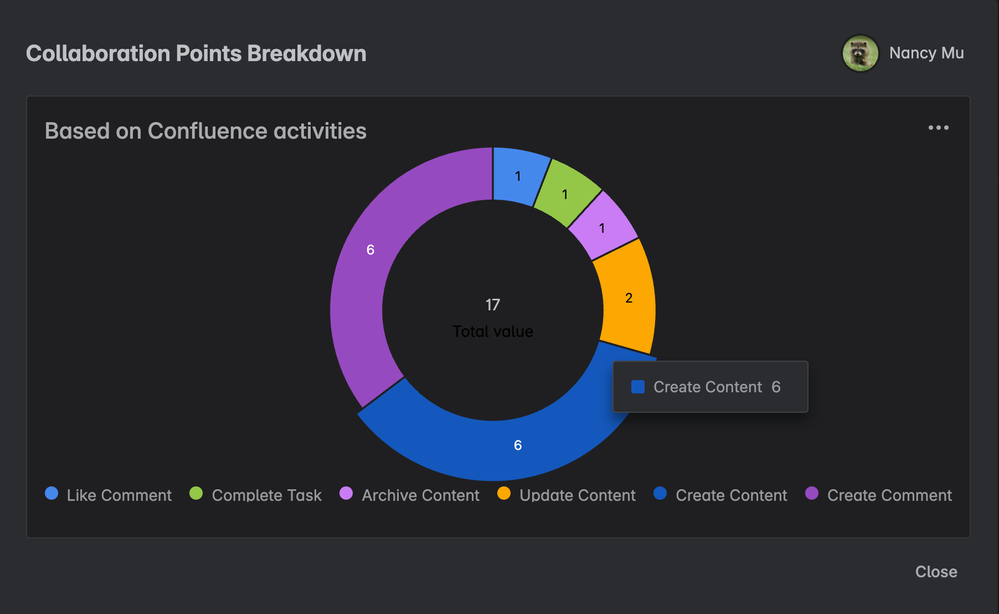Click the Close button
This screenshot has width=999, height=614.
pos(936,572)
